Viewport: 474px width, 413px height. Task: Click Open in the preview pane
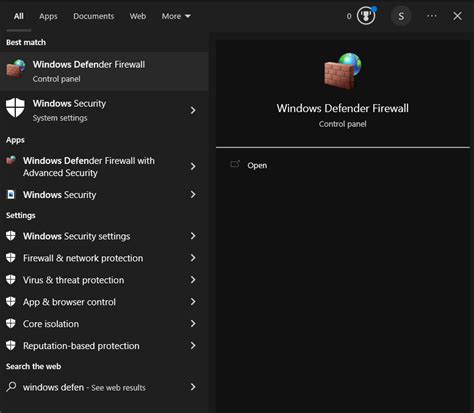(257, 165)
